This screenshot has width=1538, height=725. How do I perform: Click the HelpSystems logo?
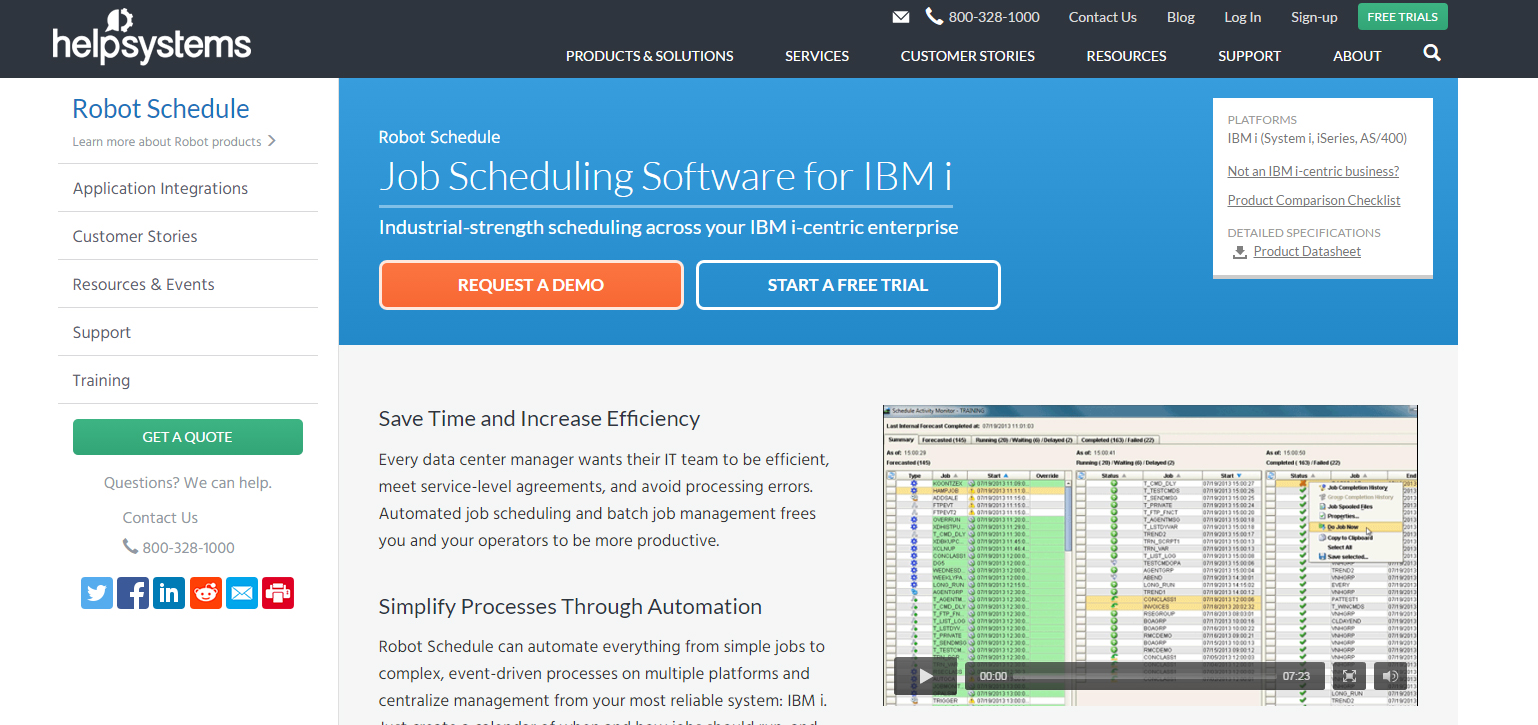coord(151,36)
